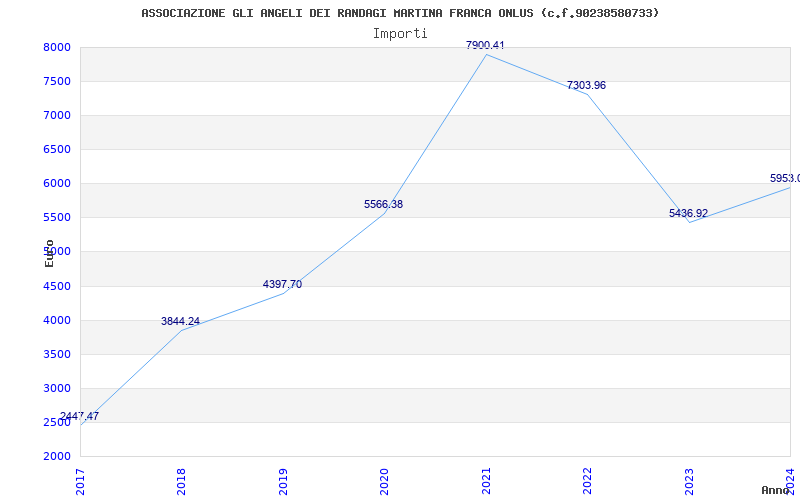The width and height of the screenshot is (800, 500).
Task: Click the x-axis year 2018
Action: [x=181, y=482]
